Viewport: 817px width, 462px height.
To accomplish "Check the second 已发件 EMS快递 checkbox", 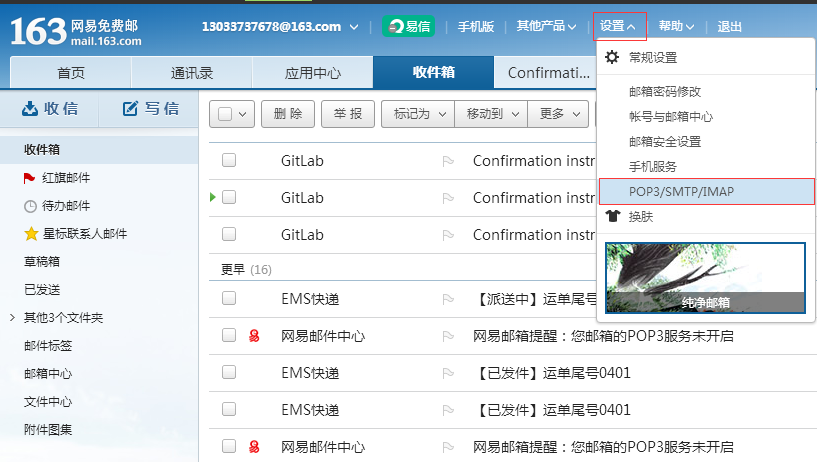I will click(x=229, y=409).
